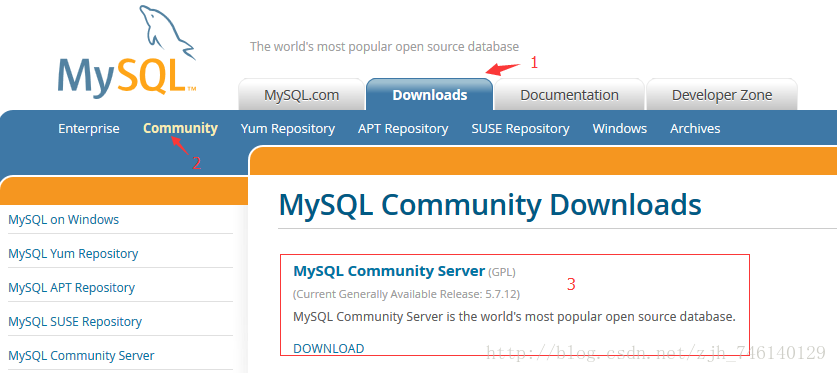Open APT Repository in the top submenu
This screenshot has height=373, width=837.
point(403,129)
